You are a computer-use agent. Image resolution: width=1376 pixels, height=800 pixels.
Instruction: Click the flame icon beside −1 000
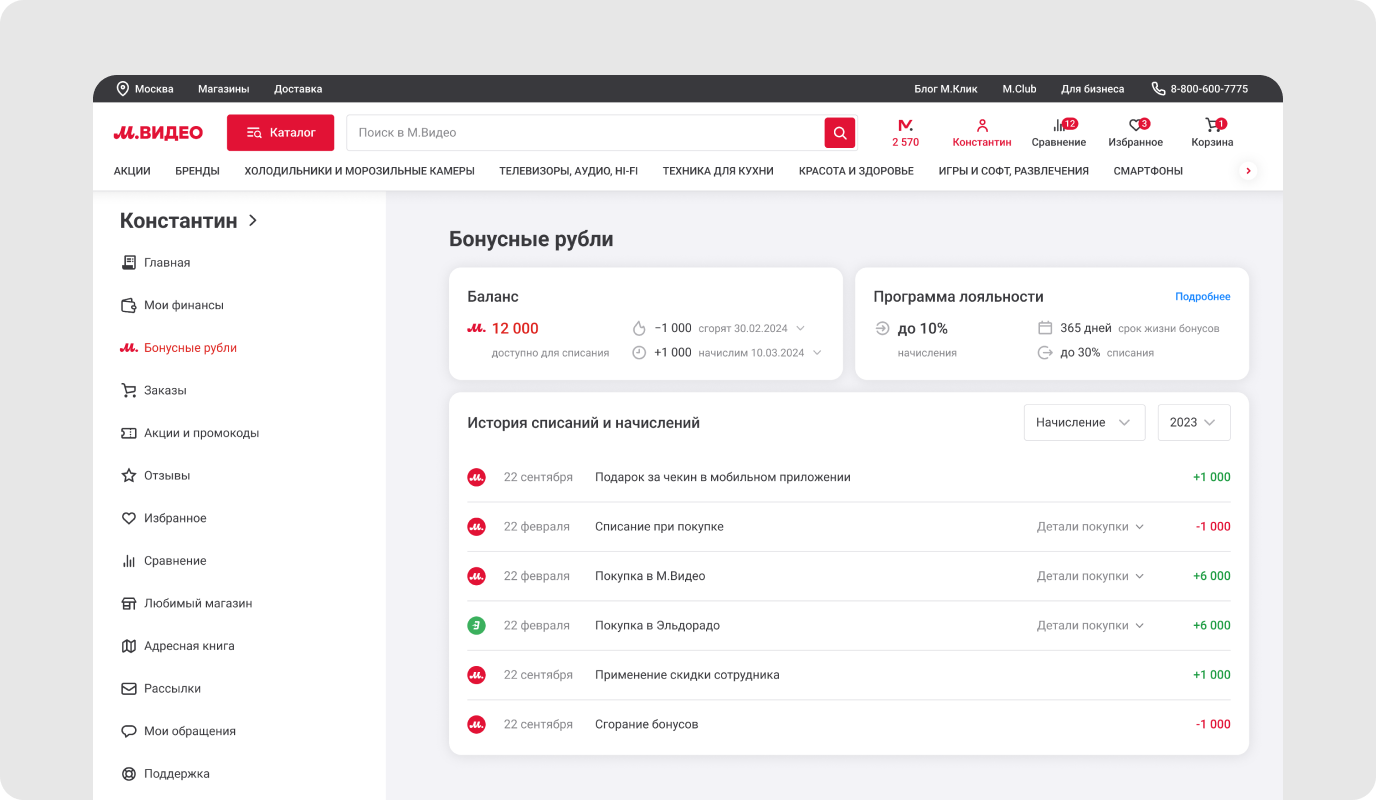coord(639,328)
